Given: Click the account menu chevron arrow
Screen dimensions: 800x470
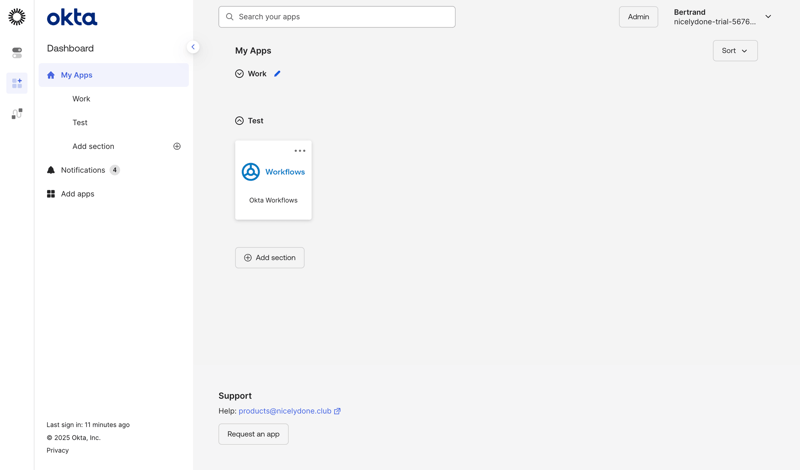Looking at the screenshot, I should coord(768,17).
